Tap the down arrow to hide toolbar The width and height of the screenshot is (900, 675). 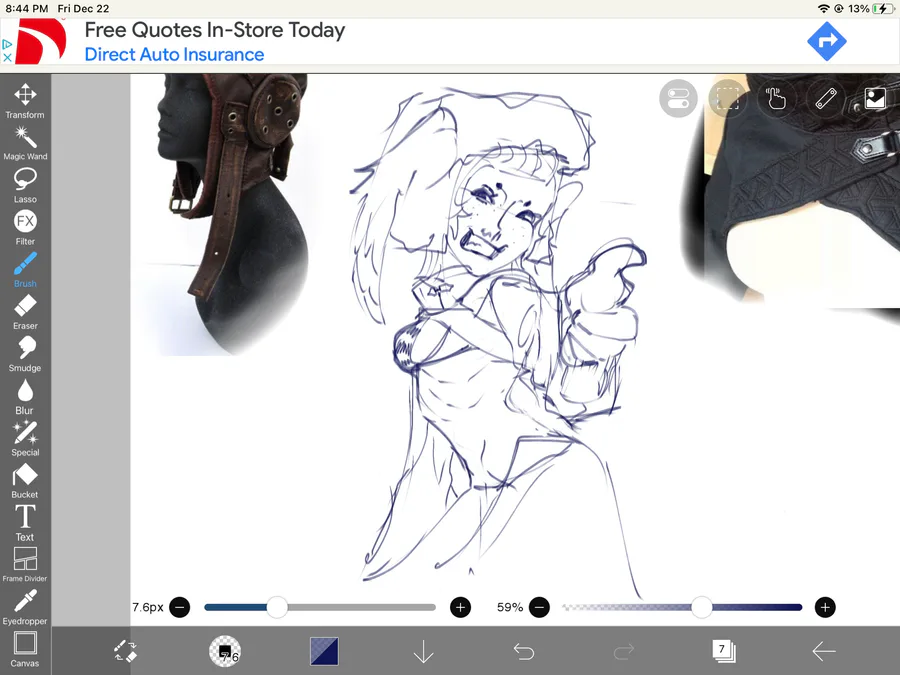pyautogui.click(x=424, y=651)
